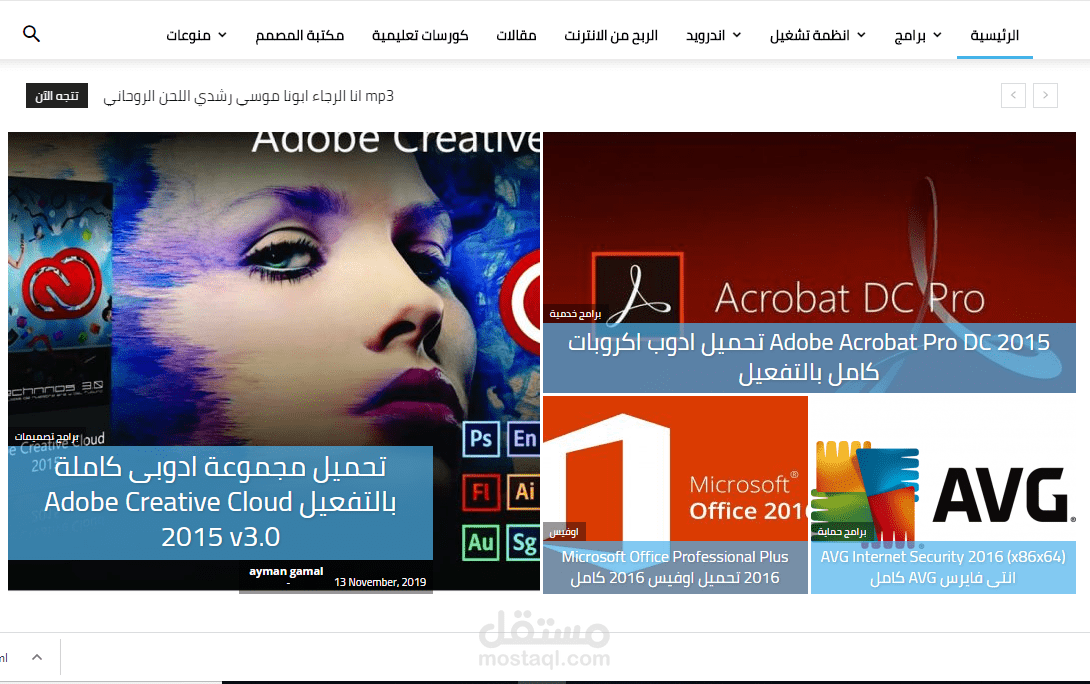Click the اوفيس category tag
The height and width of the screenshot is (684, 1090).
click(564, 532)
